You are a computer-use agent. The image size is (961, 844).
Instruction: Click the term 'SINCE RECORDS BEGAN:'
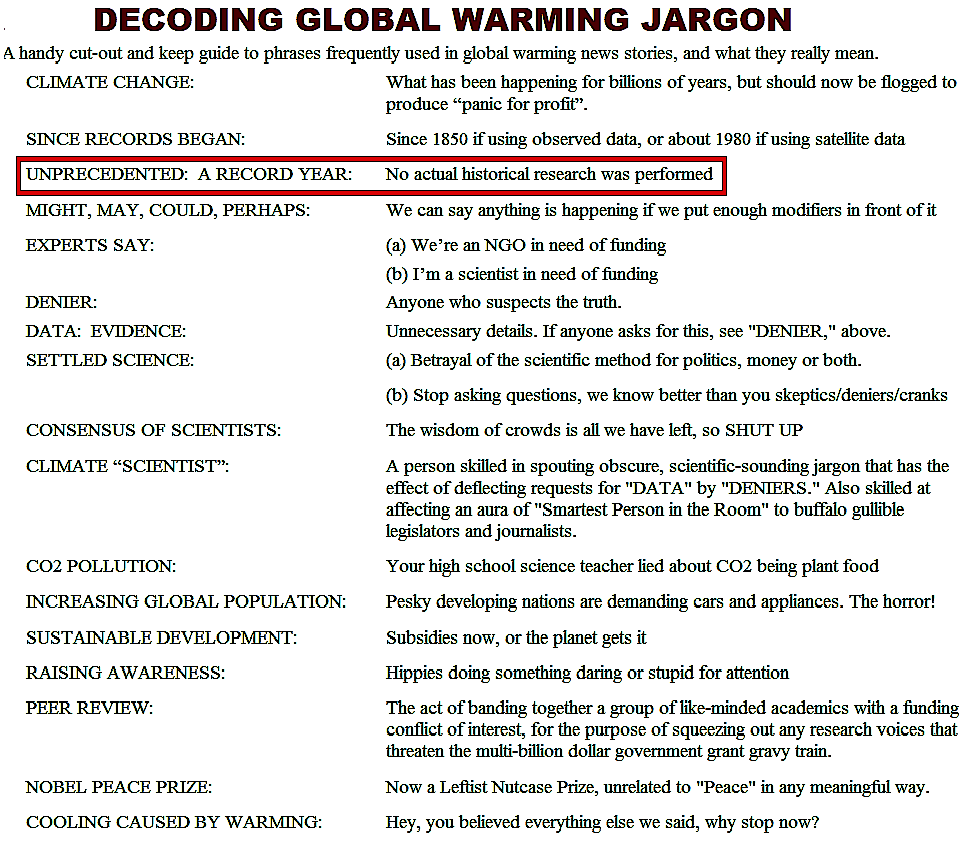[x=135, y=139]
